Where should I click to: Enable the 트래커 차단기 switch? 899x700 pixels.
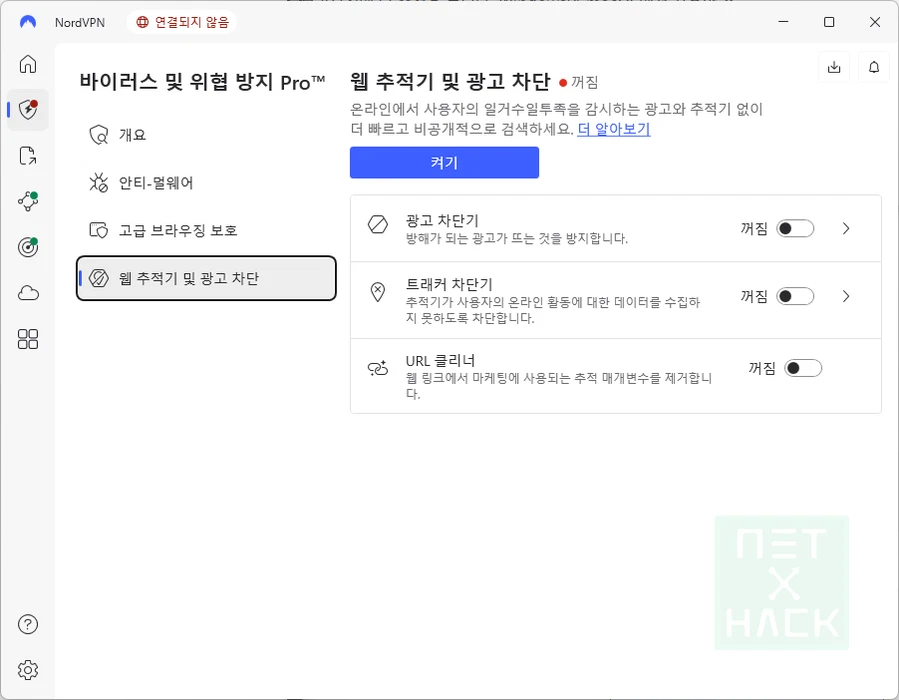(x=796, y=296)
